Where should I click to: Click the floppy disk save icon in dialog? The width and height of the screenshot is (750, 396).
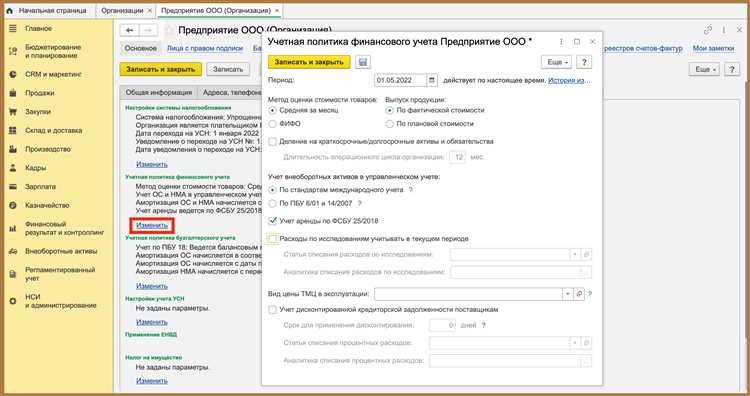click(x=362, y=62)
